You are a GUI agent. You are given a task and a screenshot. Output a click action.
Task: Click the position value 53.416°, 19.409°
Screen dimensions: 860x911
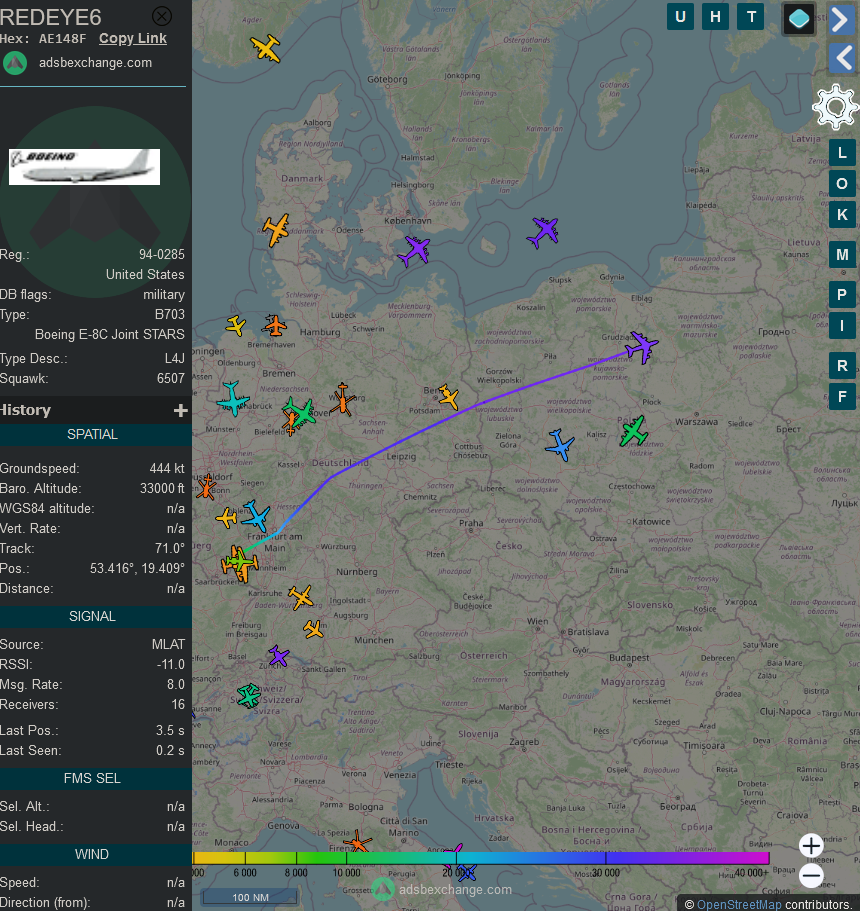(137, 568)
